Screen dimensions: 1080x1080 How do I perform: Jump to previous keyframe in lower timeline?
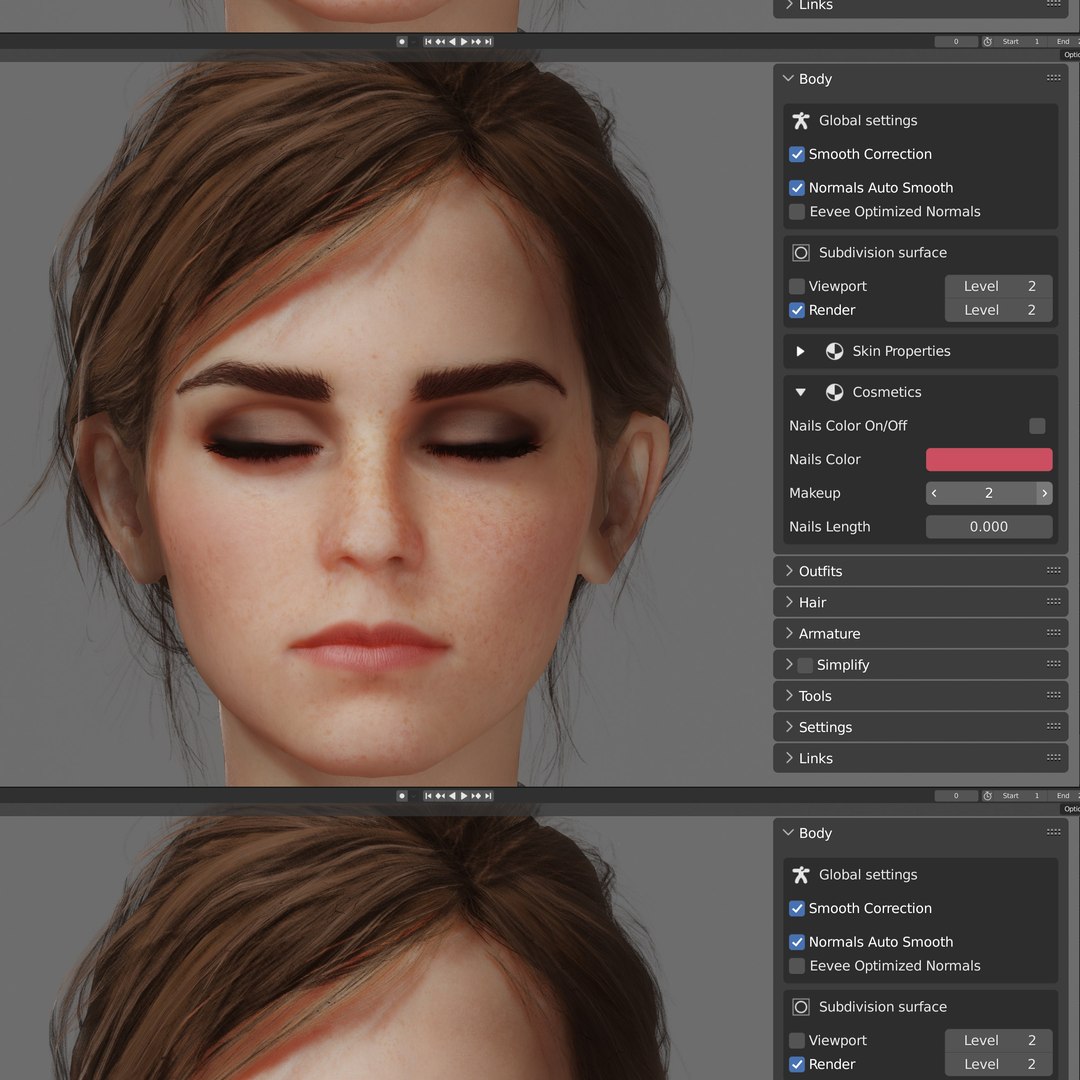439,796
